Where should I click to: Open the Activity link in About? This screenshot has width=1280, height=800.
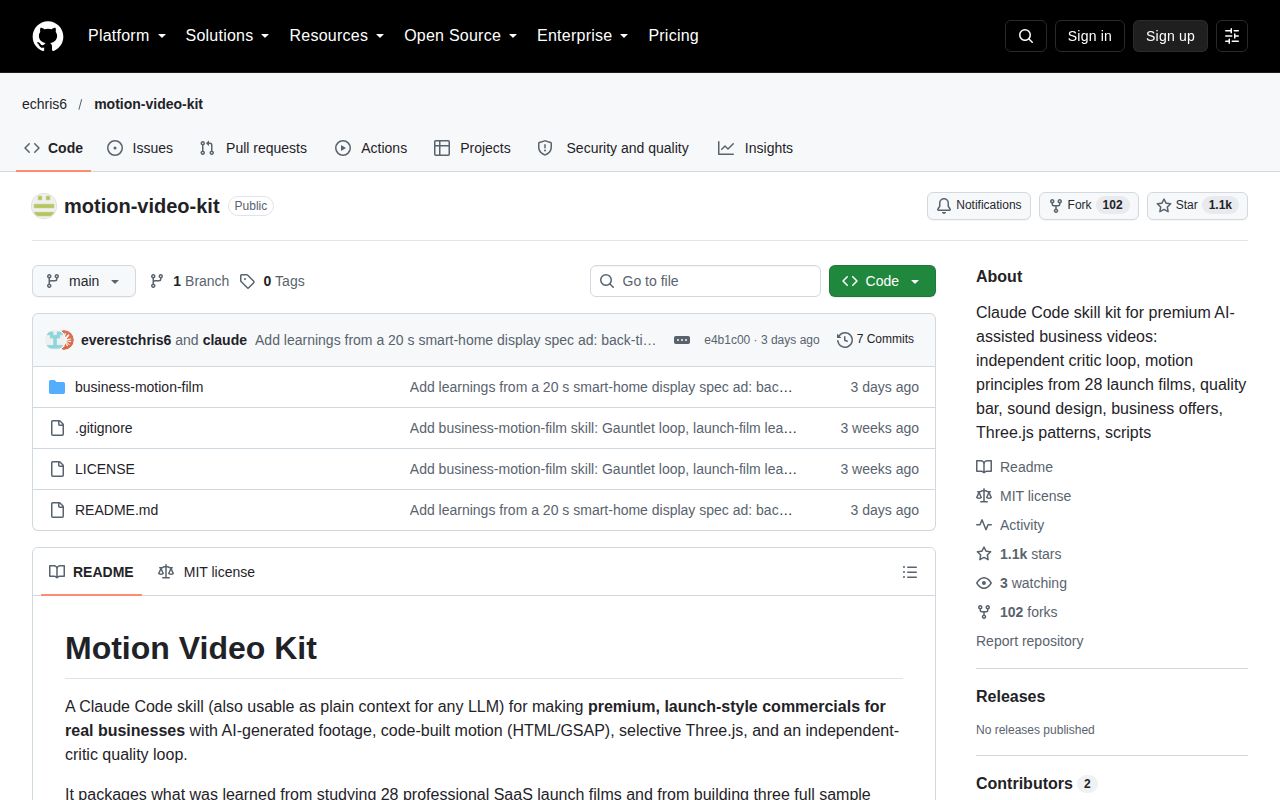[x=1010, y=525]
